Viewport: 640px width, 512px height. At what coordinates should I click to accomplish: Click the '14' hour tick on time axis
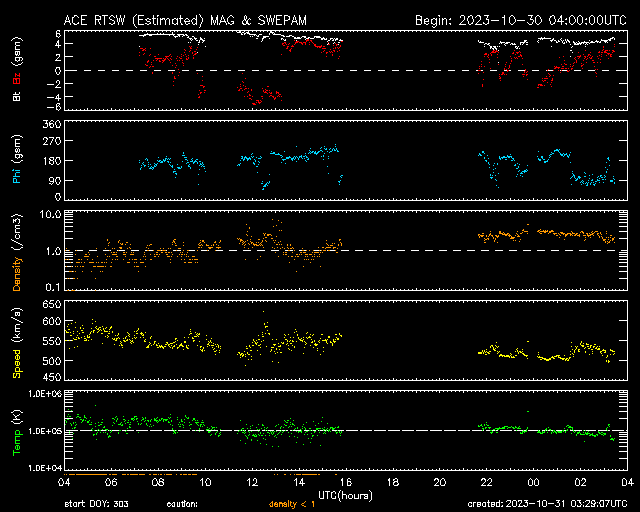(299, 482)
